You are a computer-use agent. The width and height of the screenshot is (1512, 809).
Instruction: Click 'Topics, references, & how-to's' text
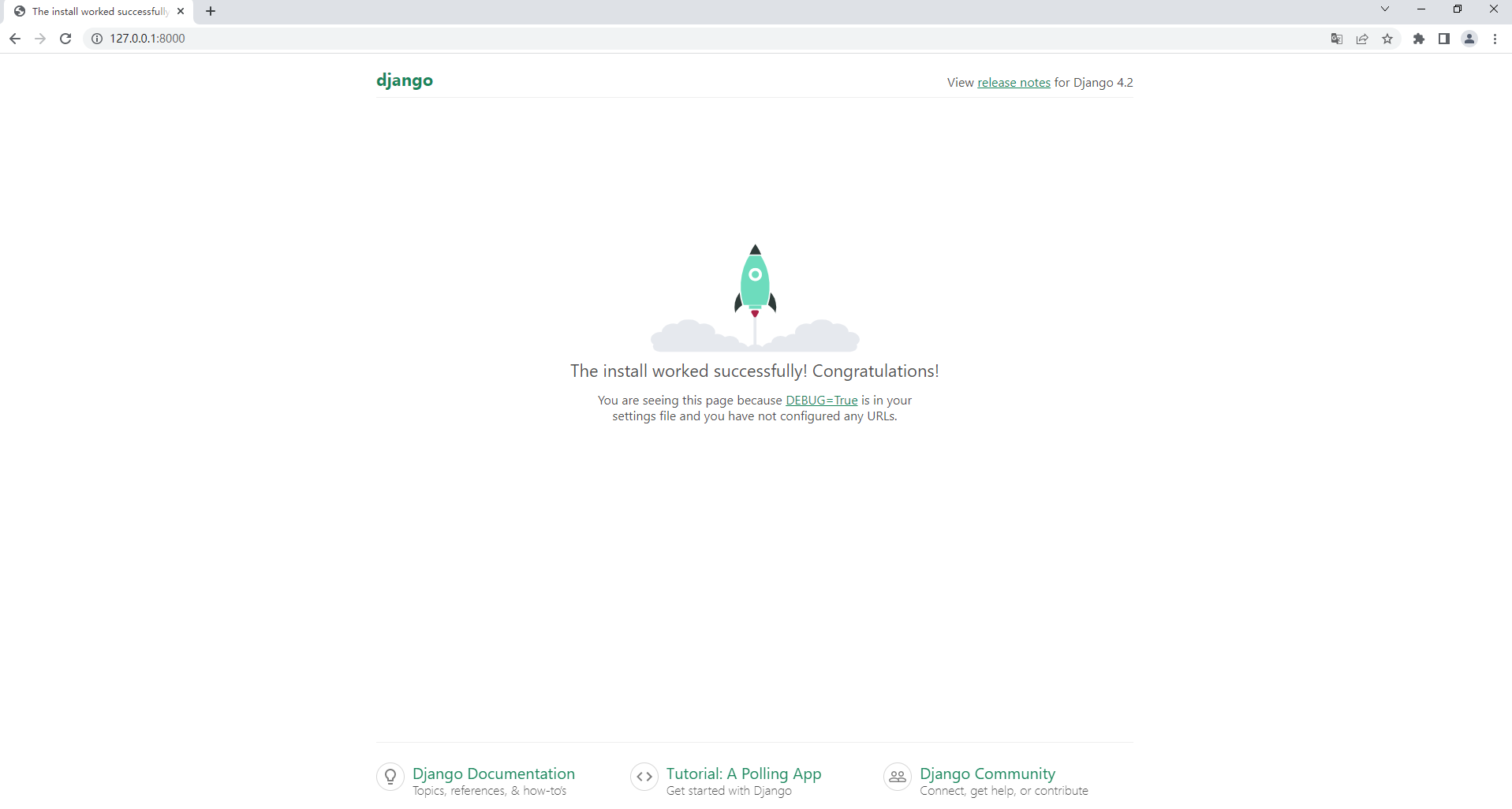click(490, 791)
